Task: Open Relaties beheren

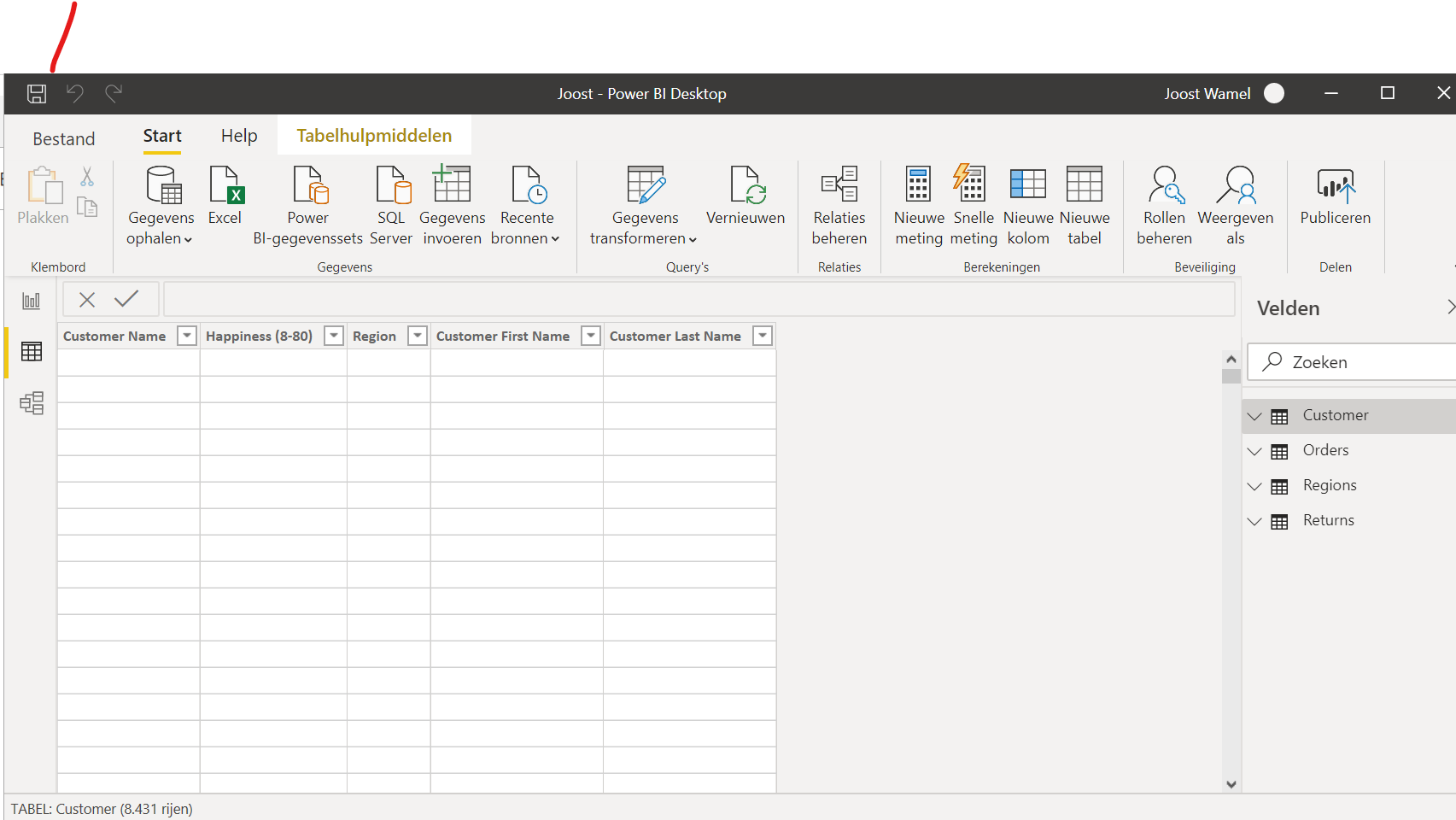Action: [839, 206]
